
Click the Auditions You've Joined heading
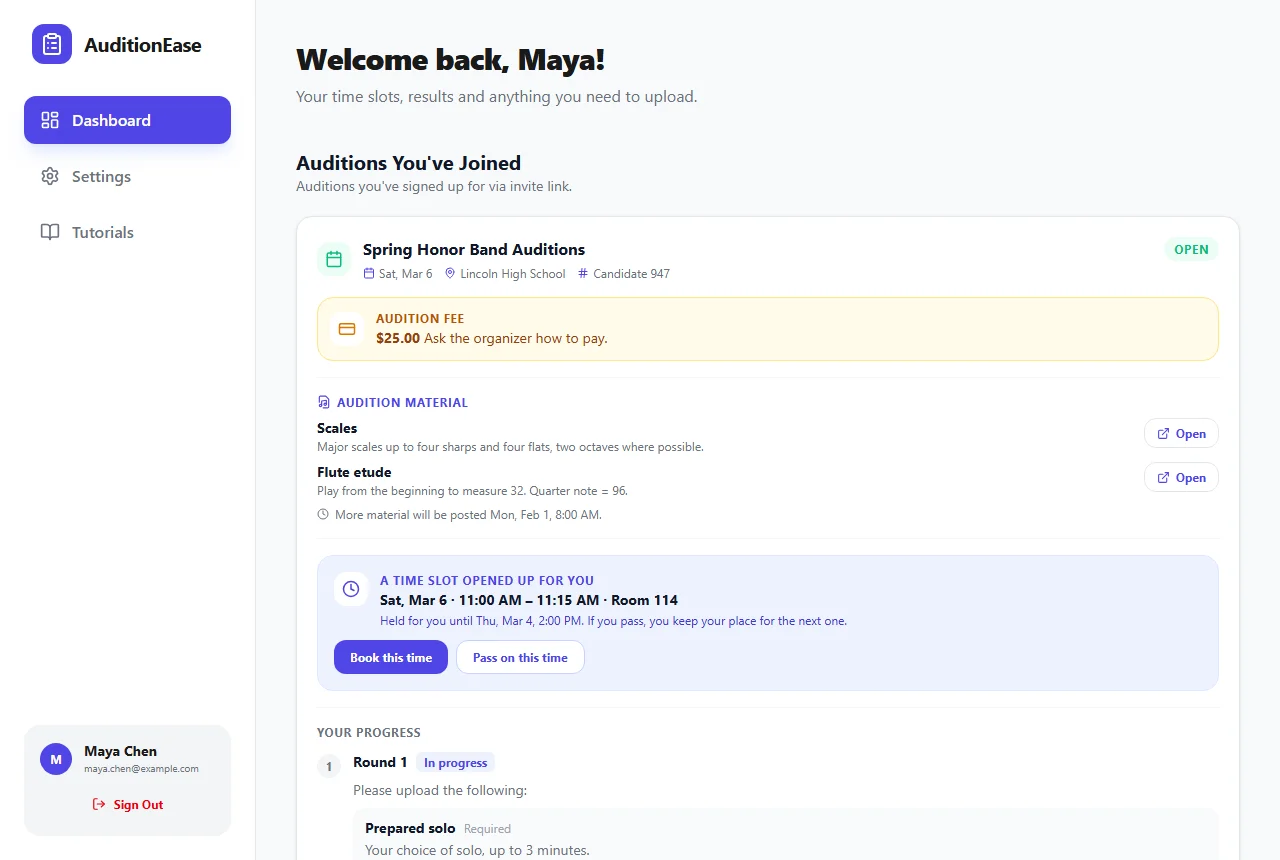[408, 163]
